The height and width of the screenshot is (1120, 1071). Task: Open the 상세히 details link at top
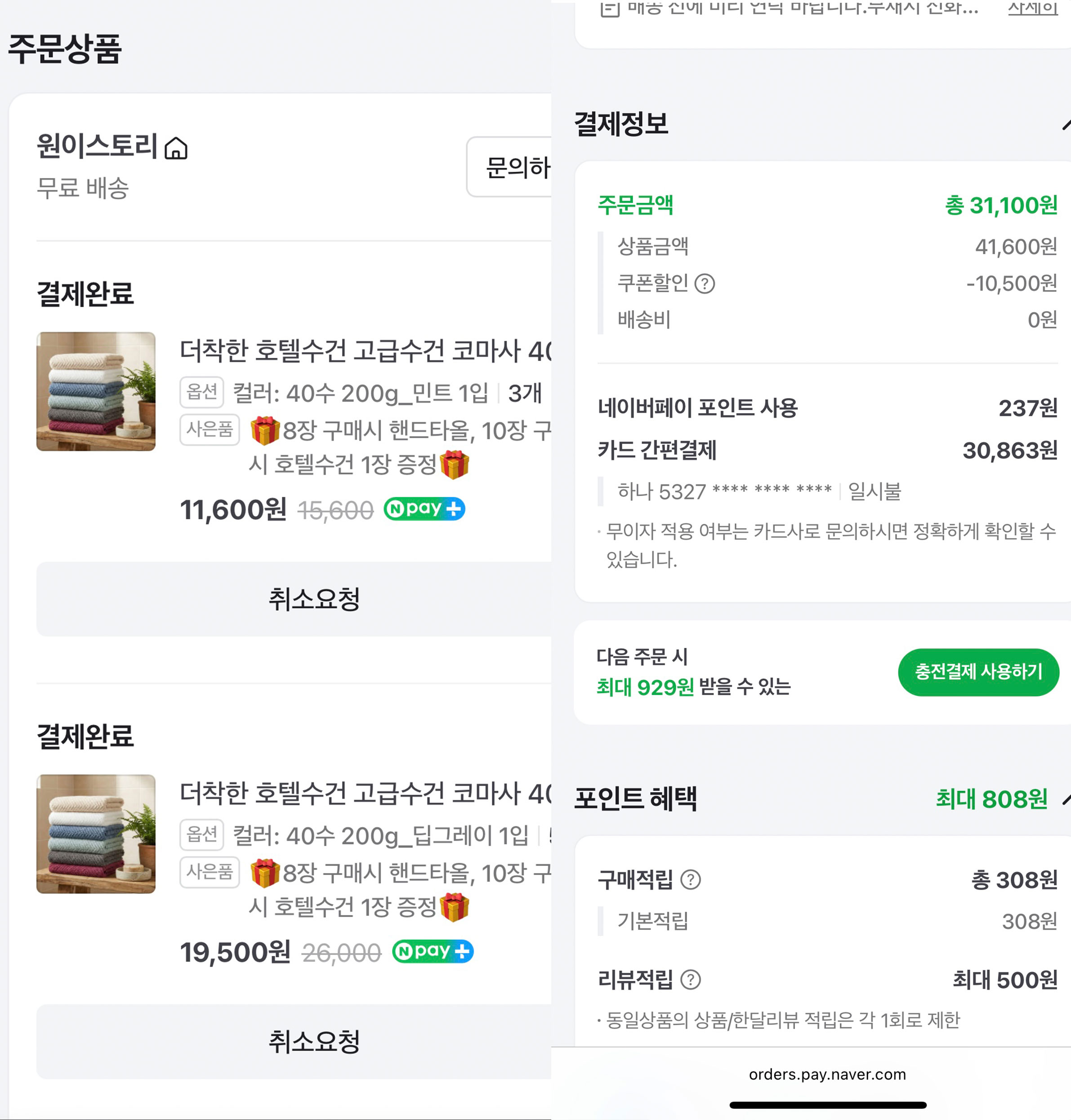point(1032,8)
